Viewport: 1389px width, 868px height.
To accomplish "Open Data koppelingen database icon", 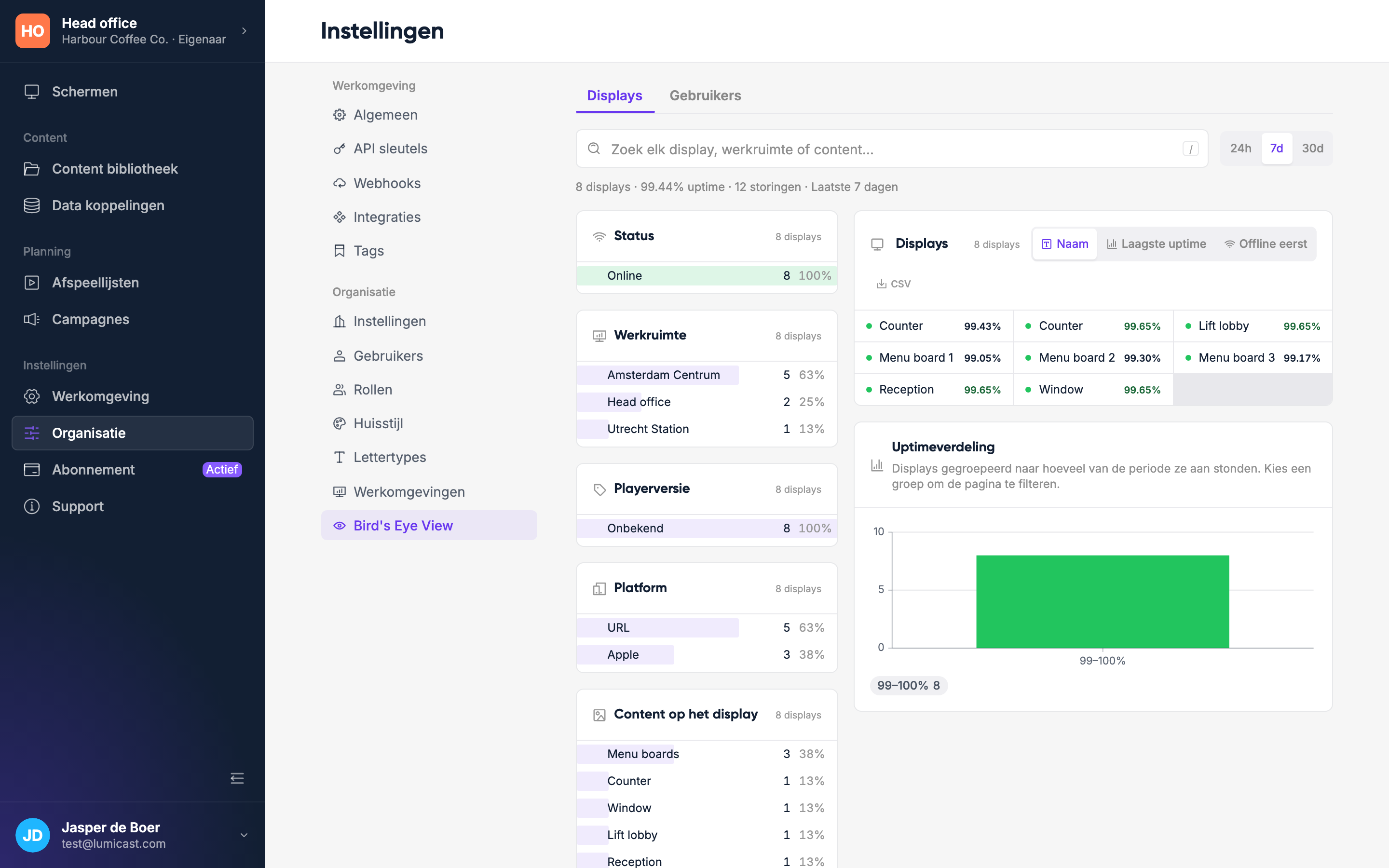I will (31, 205).
